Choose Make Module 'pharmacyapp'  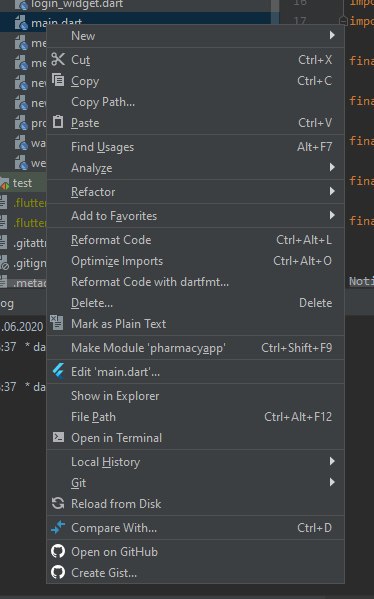pyautogui.click(x=195, y=348)
